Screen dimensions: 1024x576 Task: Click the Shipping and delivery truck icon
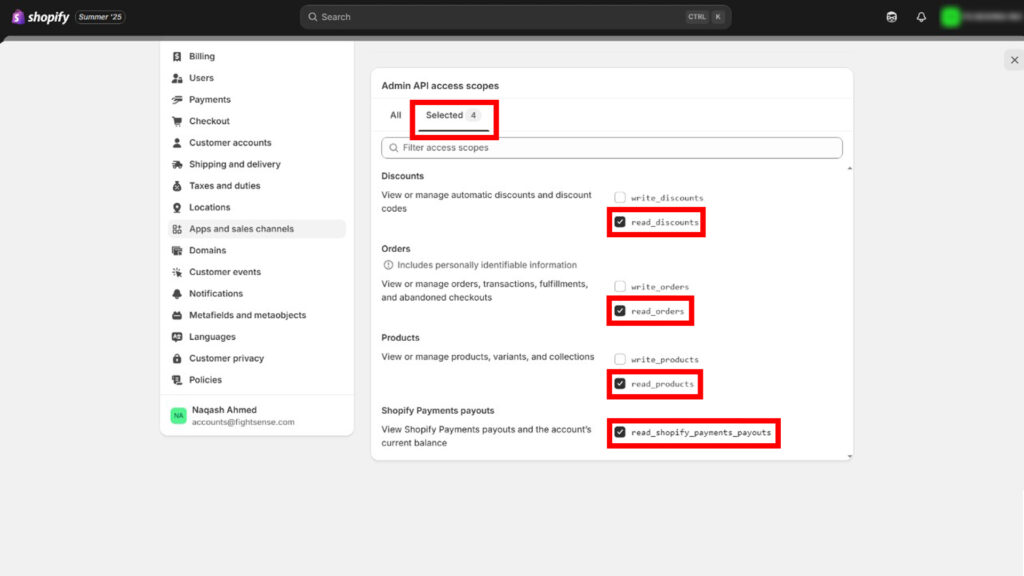(x=177, y=165)
